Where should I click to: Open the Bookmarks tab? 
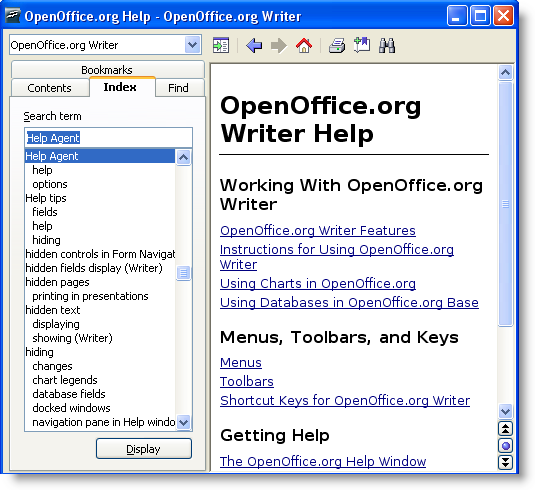(x=107, y=70)
